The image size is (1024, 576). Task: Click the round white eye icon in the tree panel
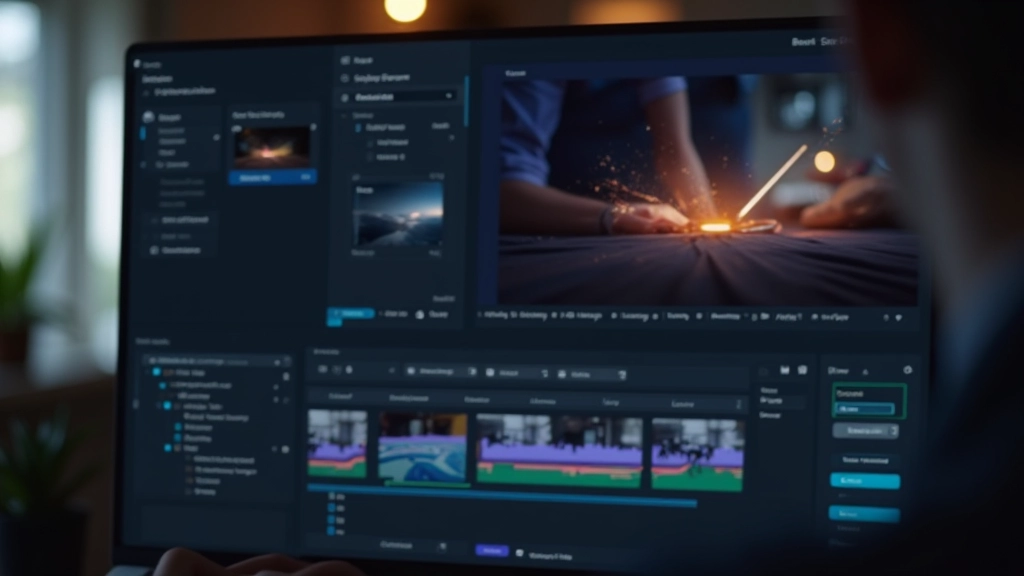[285, 449]
